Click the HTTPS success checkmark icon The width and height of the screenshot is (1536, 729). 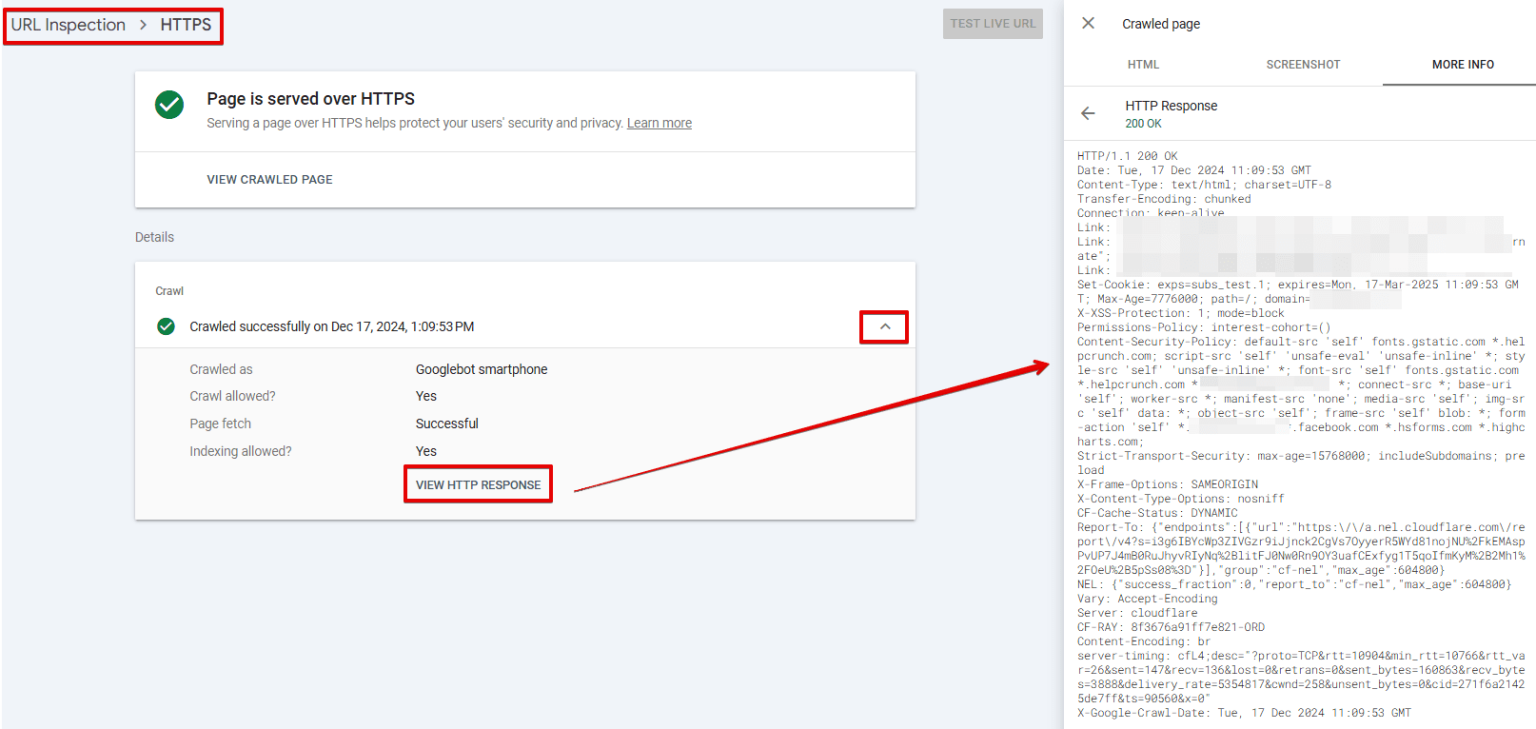point(169,104)
